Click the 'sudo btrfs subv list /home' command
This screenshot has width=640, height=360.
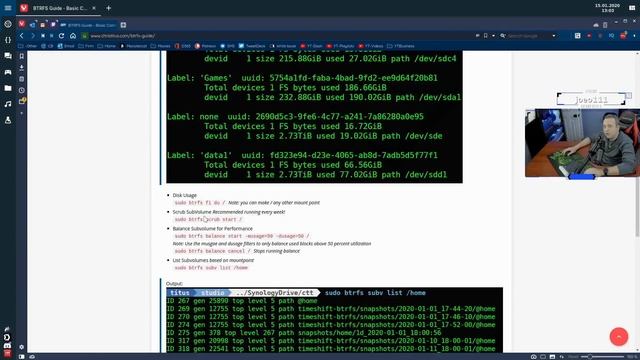coord(211,268)
